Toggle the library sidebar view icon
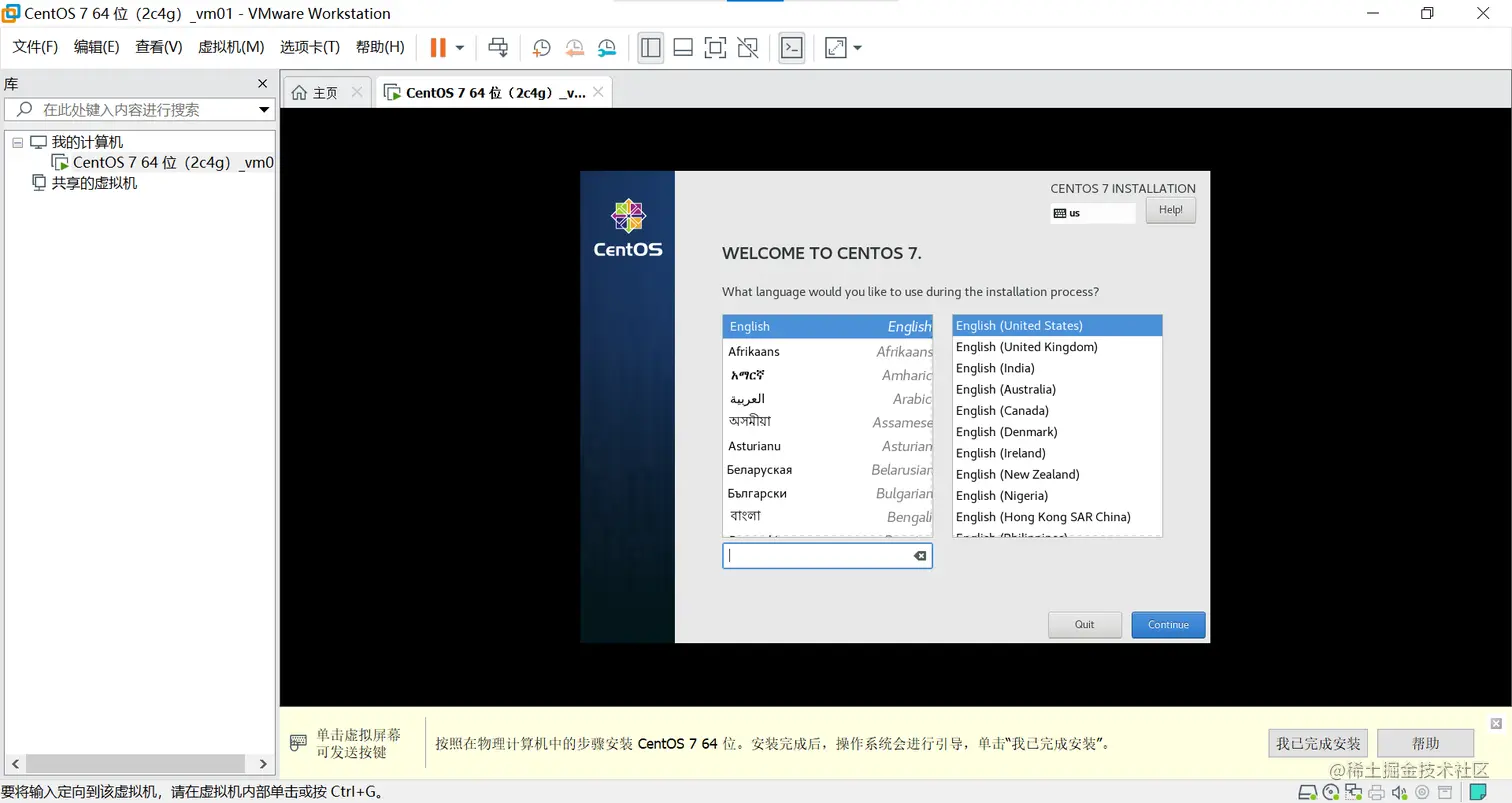Screen dimensions: 1512x803 click(x=651, y=47)
